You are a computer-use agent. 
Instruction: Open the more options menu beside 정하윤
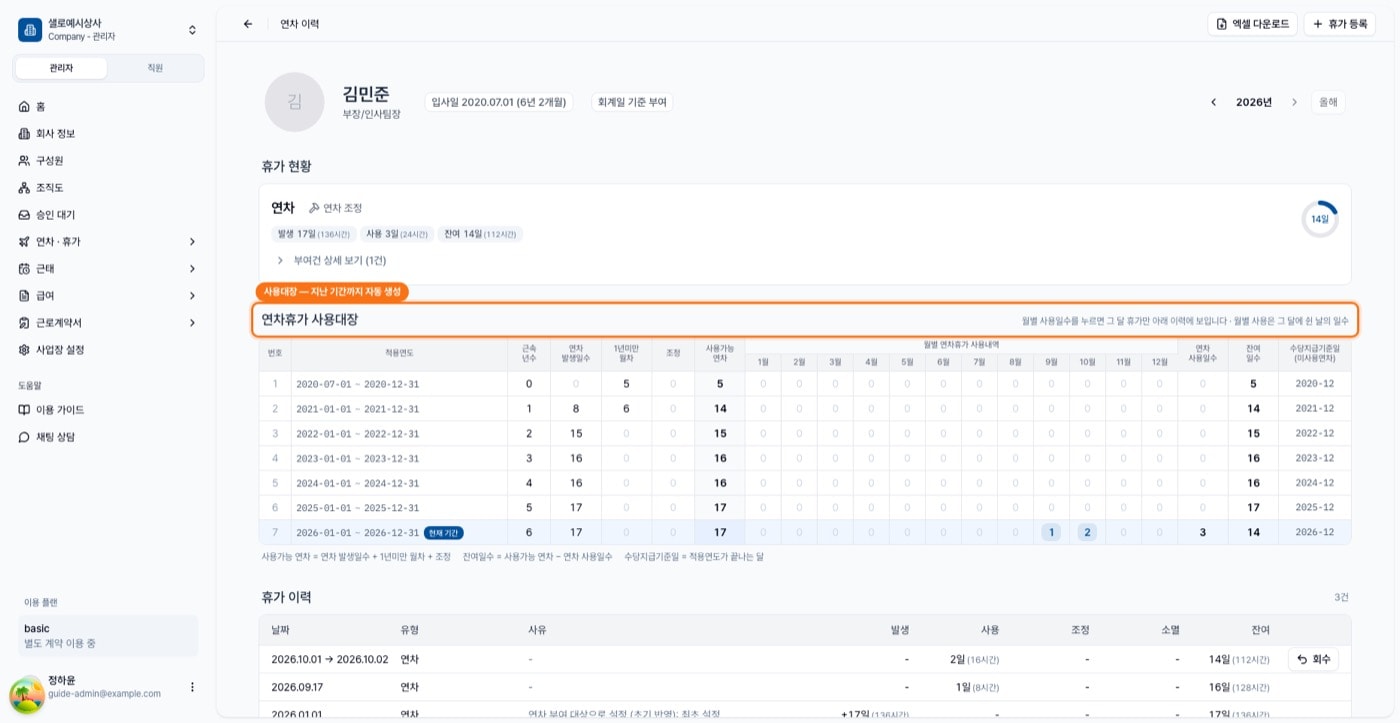coord(192,687)
